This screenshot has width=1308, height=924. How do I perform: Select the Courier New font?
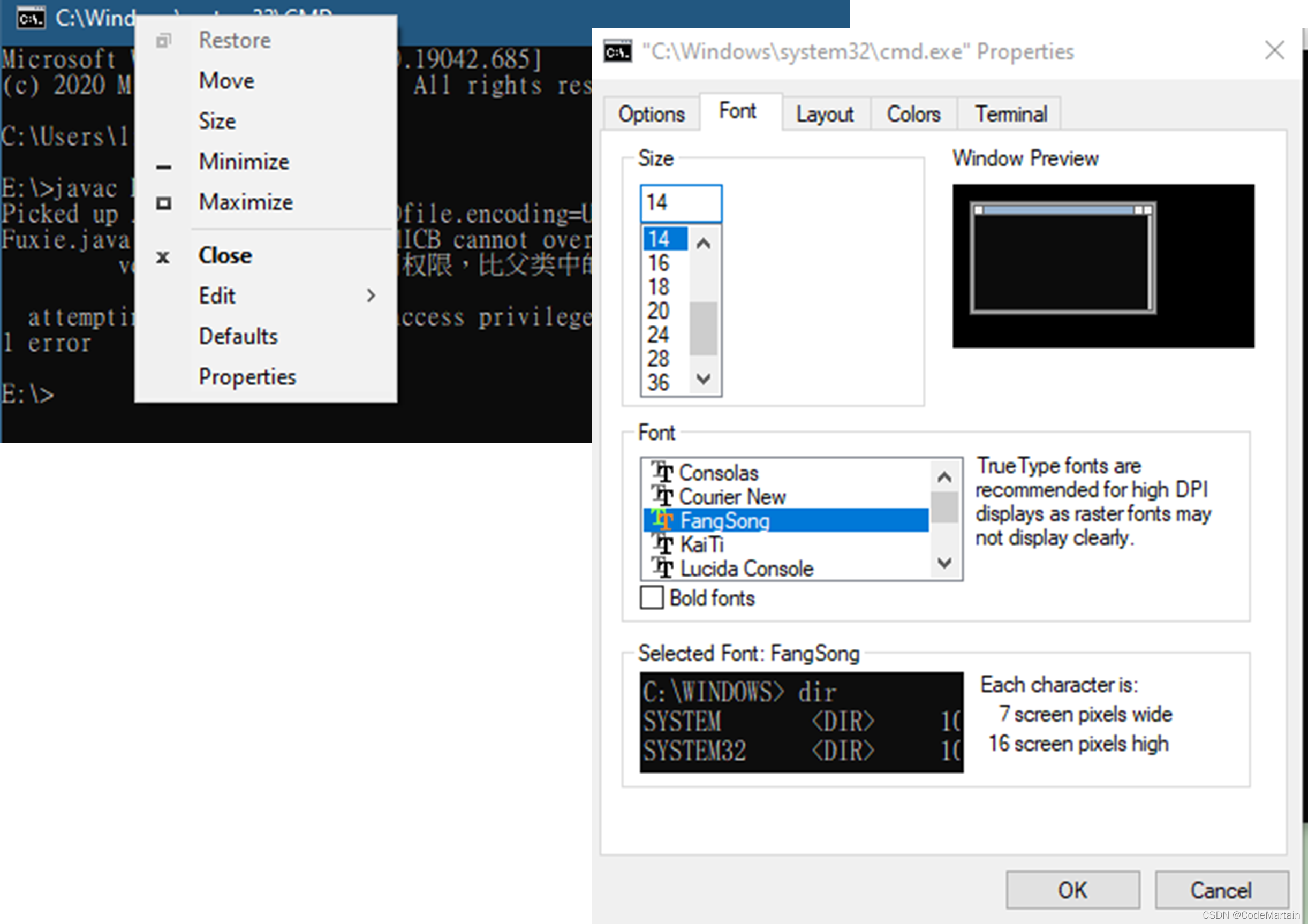pos(785,496)
